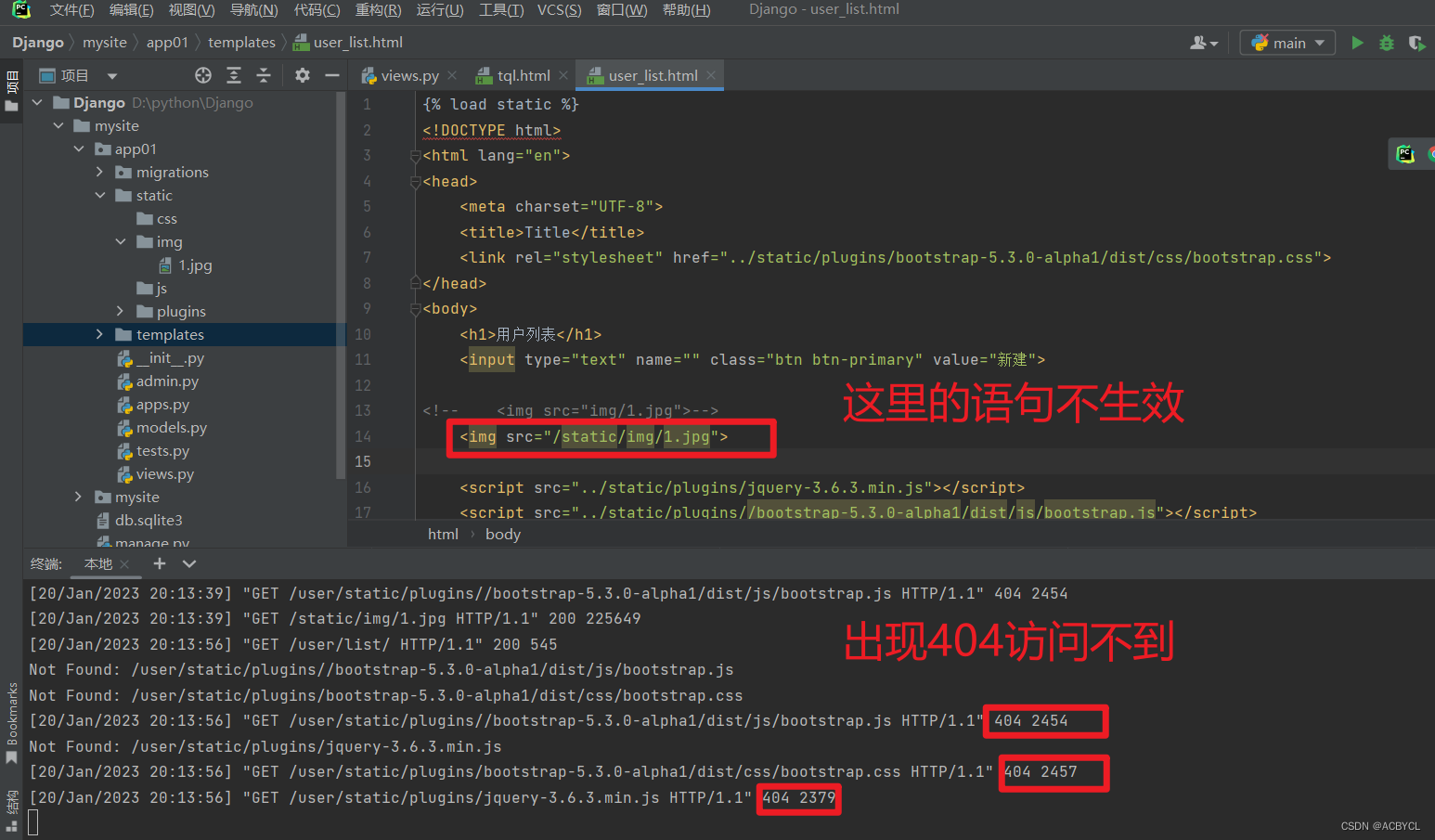Select 1.jpg in the project tree
1435x840 pixels.
pos(195,265)
